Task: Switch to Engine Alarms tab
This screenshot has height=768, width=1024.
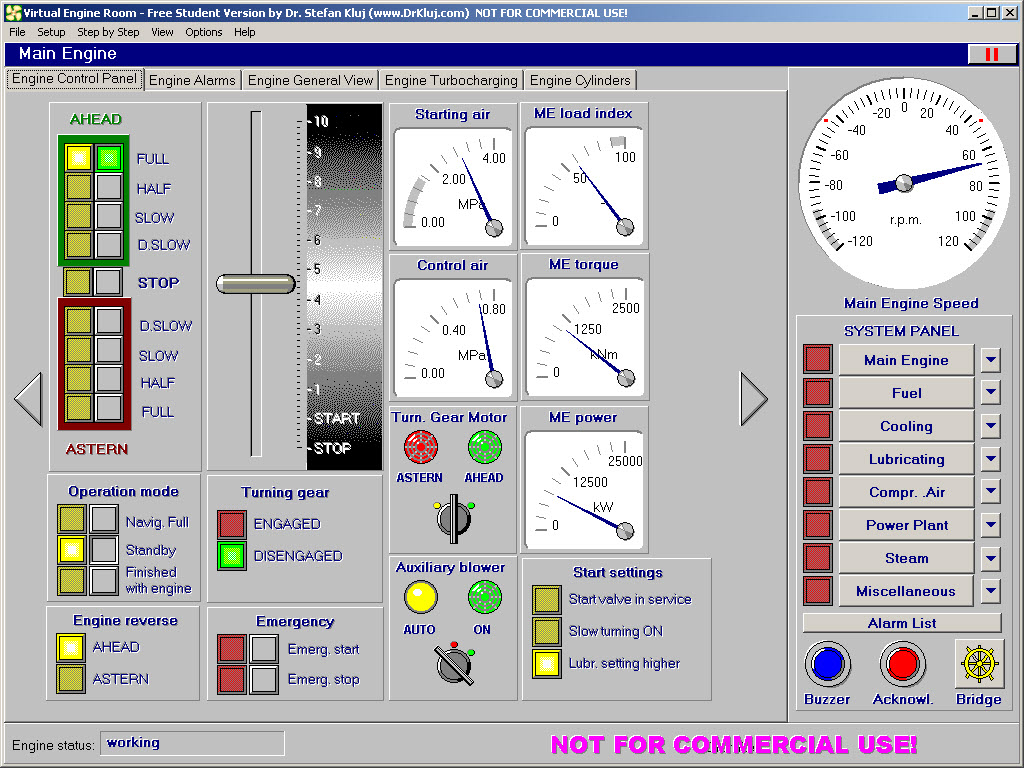Action: pos(193,80)
